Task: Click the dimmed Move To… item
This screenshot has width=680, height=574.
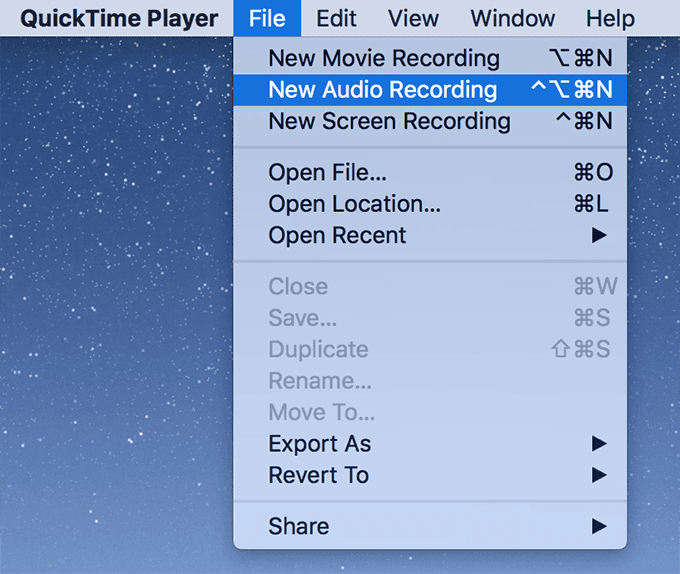Action: coord(430,412)
